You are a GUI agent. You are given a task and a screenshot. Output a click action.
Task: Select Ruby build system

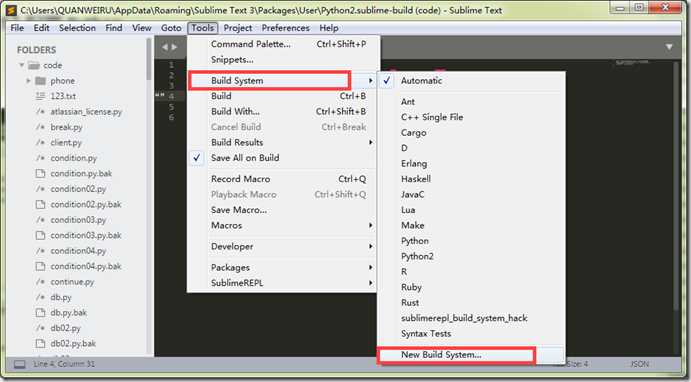(x=472, y=287)
